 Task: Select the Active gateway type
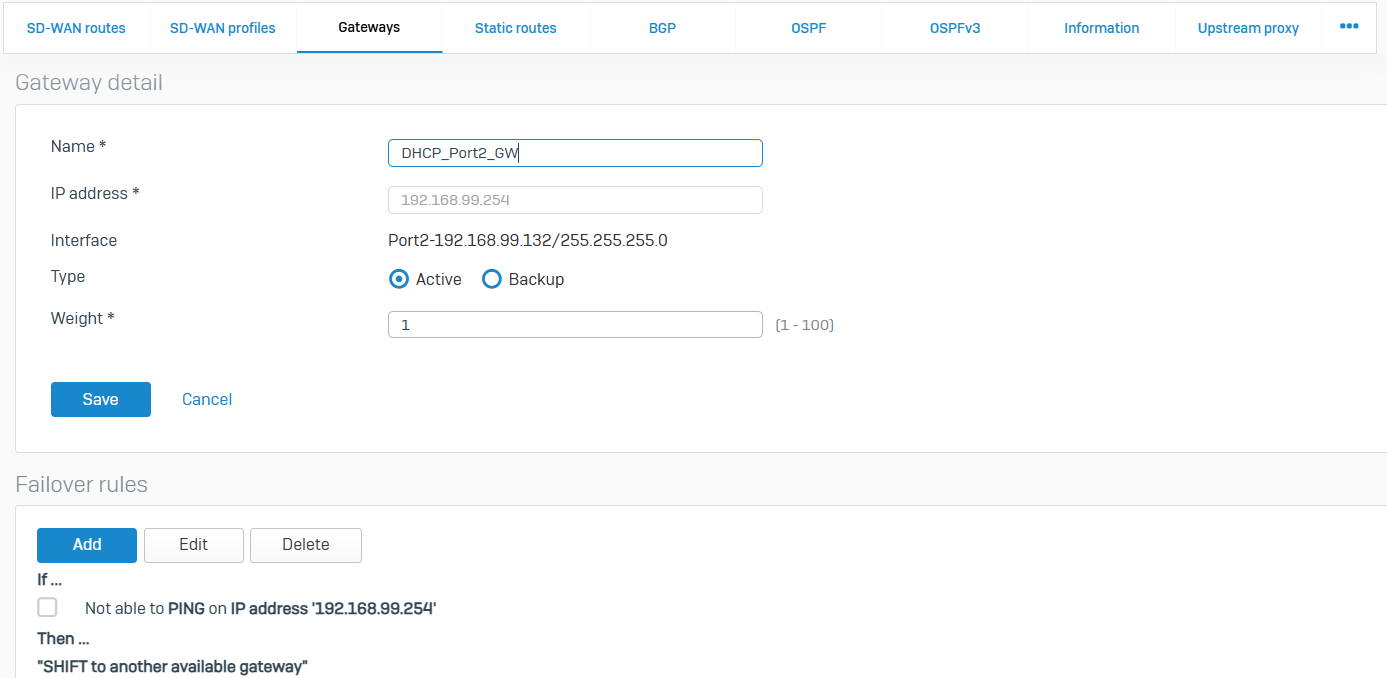click(399, 280)
